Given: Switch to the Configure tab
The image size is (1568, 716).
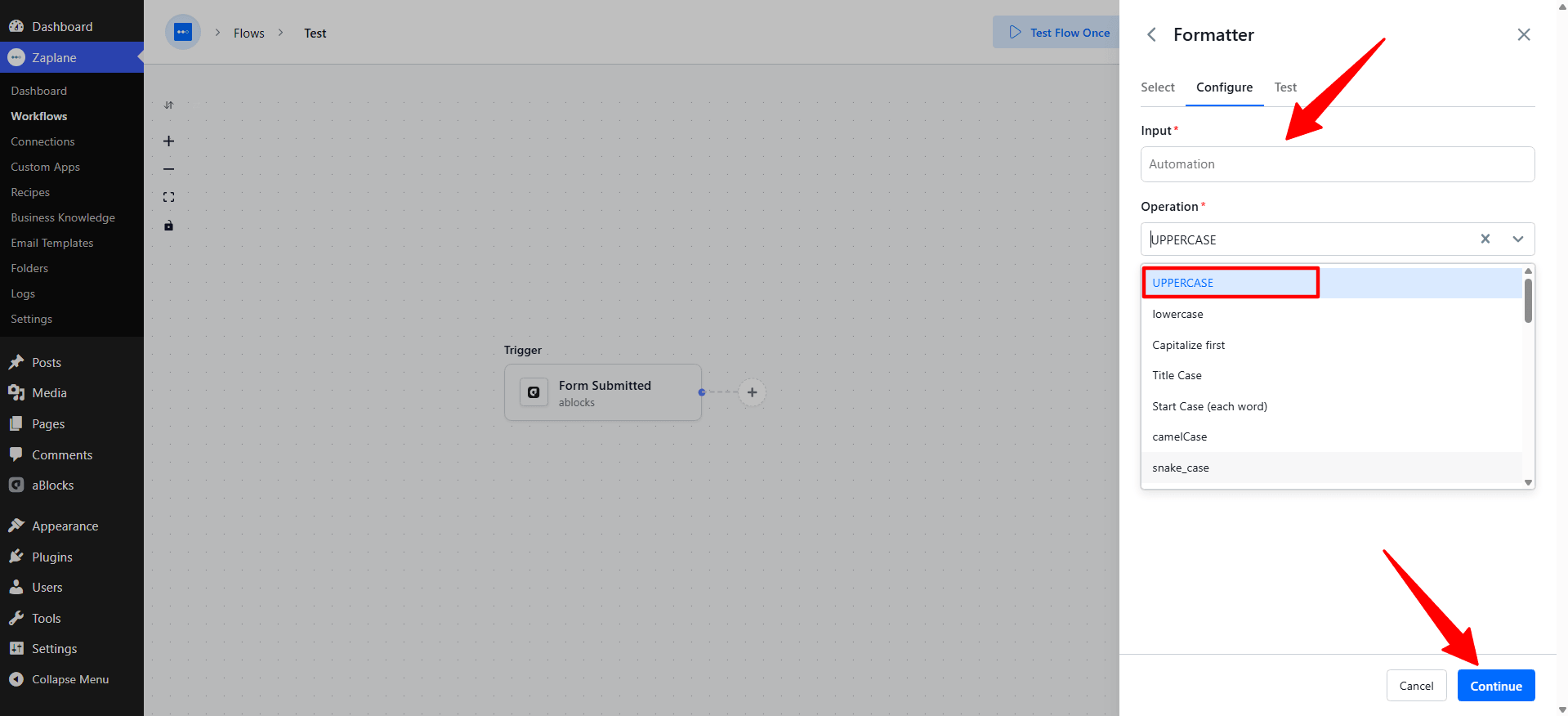Looking at the screenshot, I should coord(1224,87).
